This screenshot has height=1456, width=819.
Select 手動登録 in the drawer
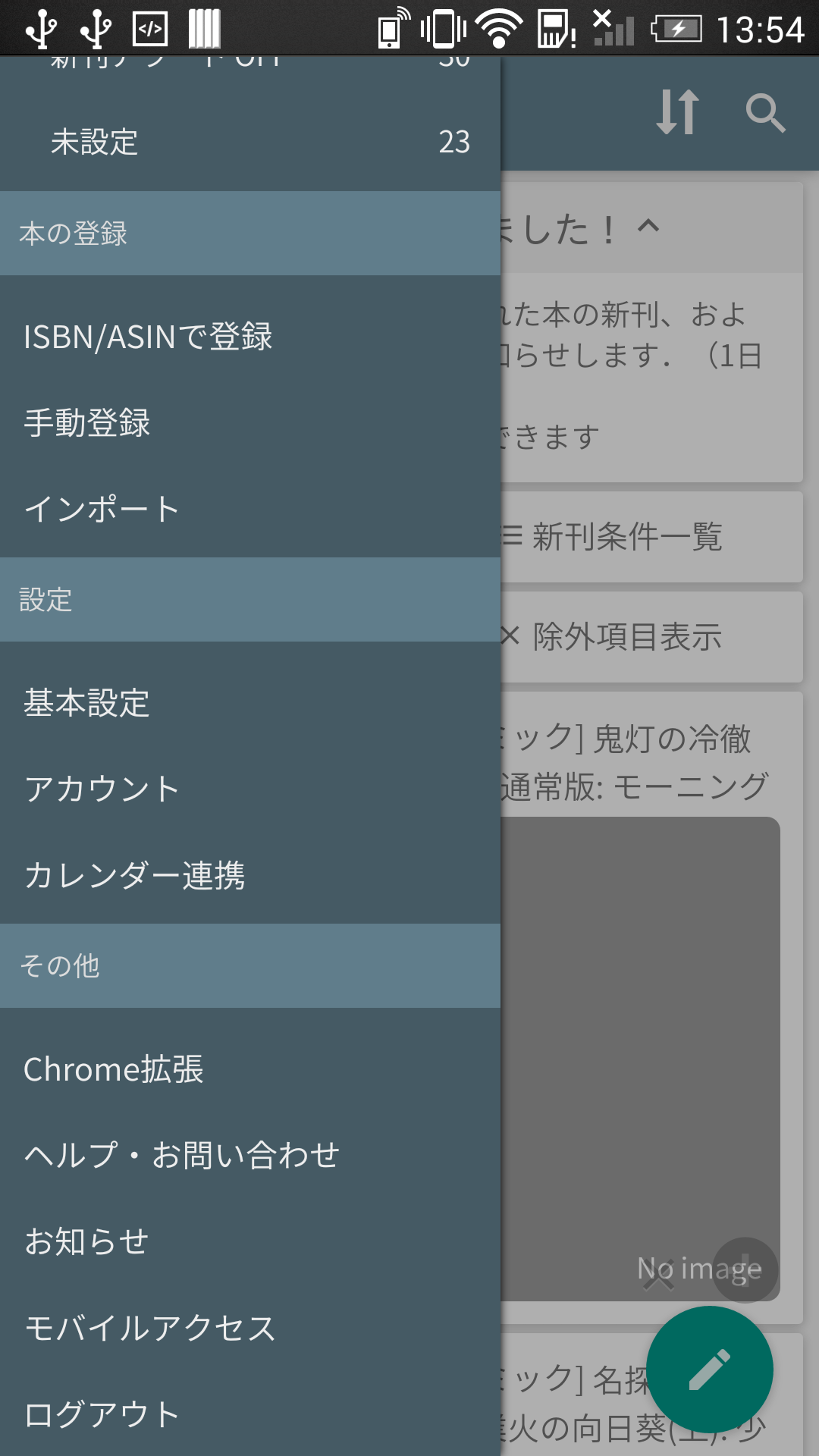[x=87, y=422]
